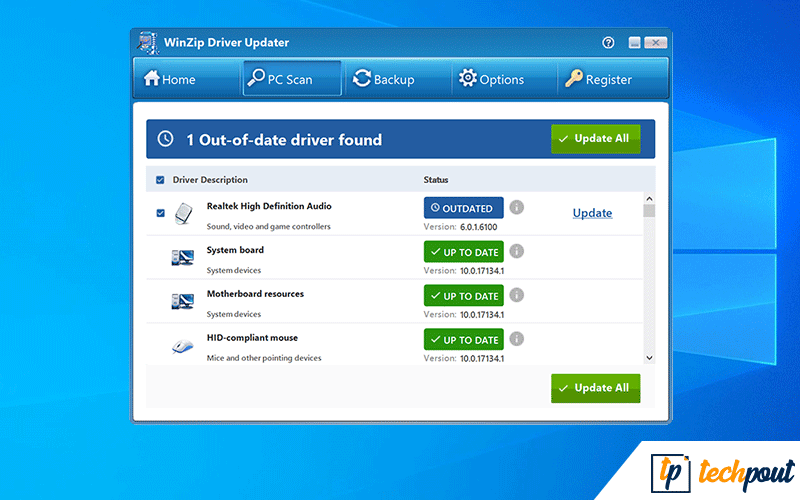Select the 'Realtek High Definition Audio' row title
The height and width of the screenshot is (500, 800).
[x=269, y=206]
